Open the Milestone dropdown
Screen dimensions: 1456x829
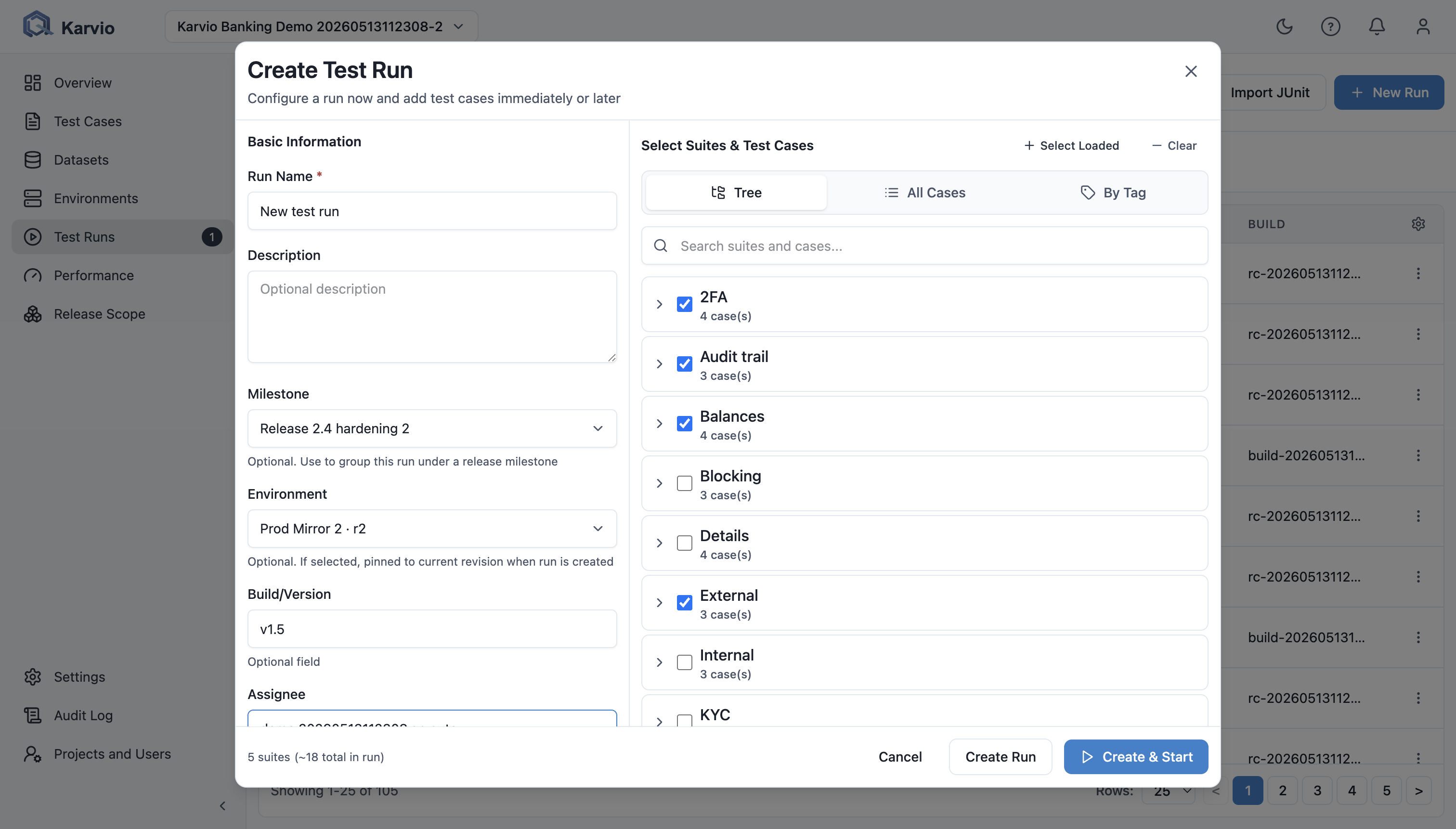432,428
